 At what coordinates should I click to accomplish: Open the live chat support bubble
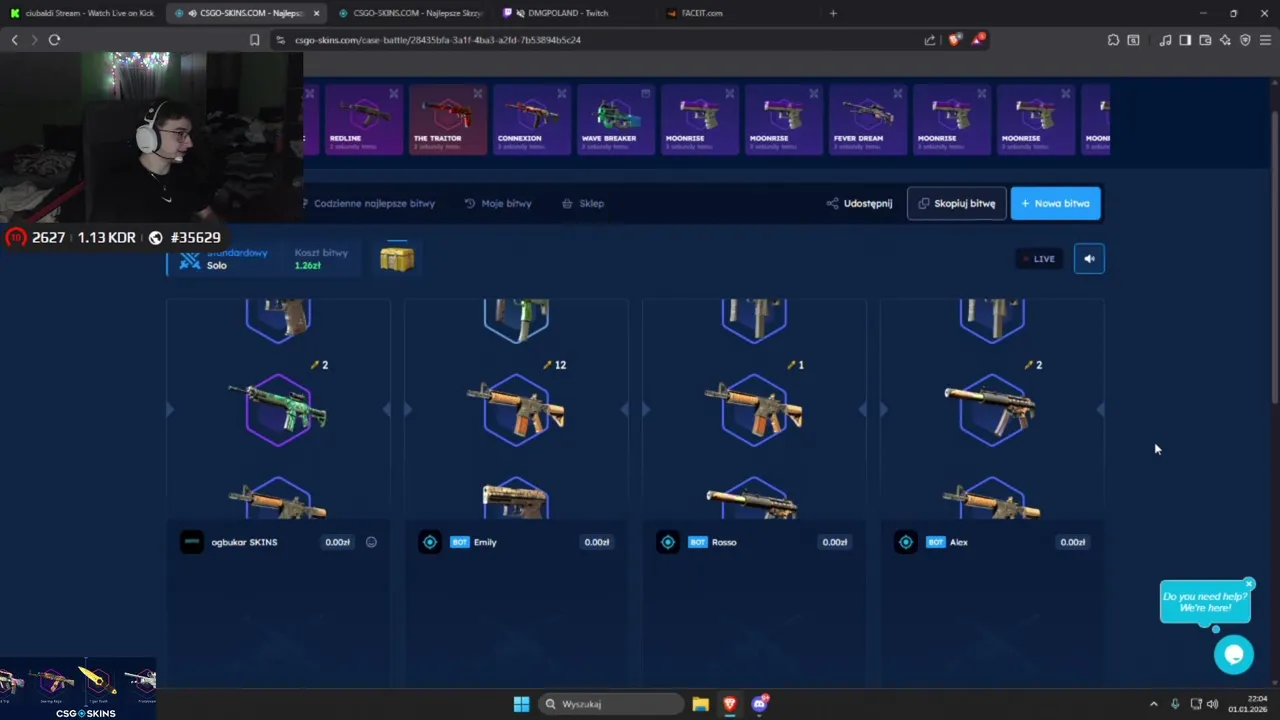(x=1233, y=655)
